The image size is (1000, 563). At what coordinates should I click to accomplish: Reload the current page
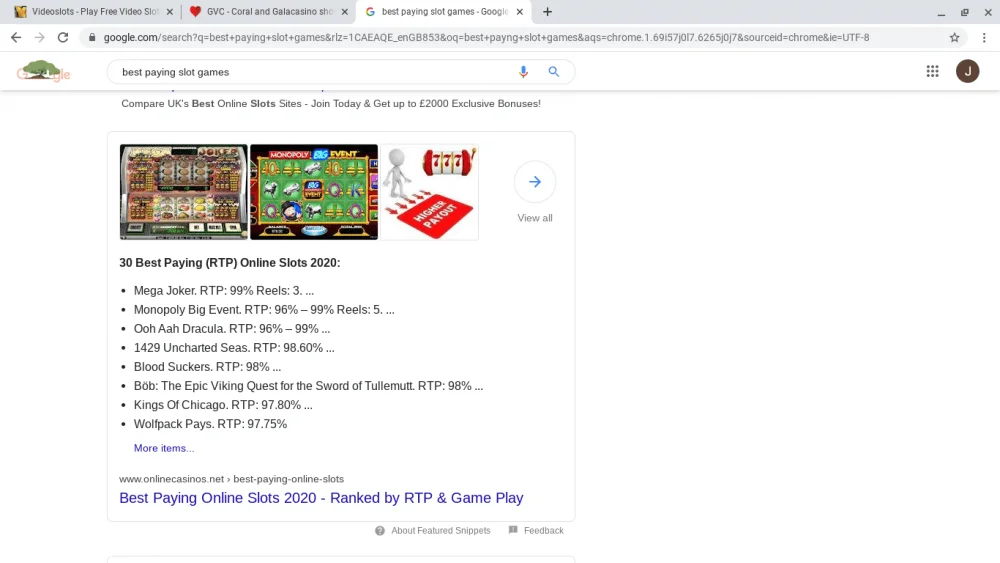(62, 38)
